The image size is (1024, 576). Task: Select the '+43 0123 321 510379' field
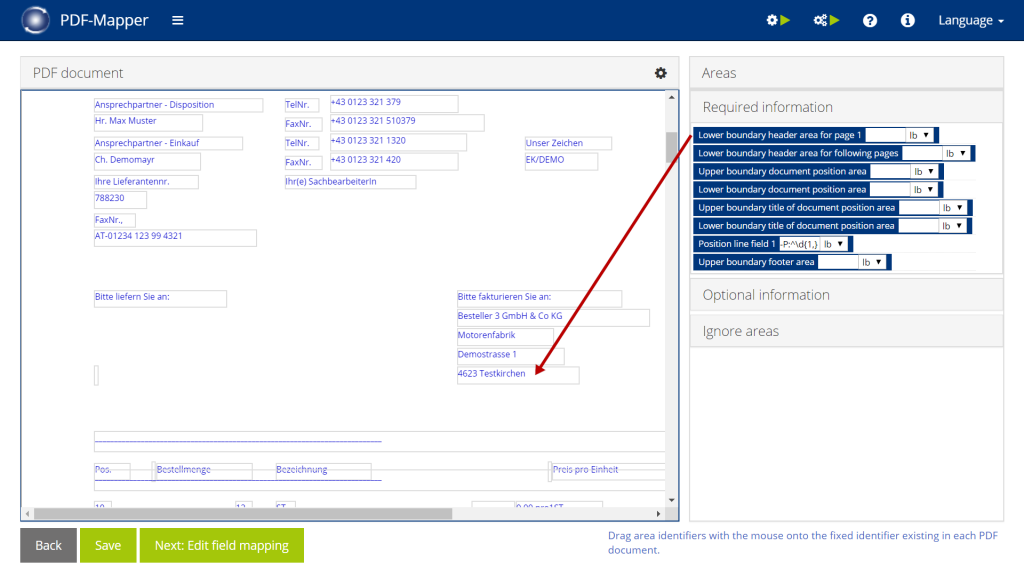point(407,122)
